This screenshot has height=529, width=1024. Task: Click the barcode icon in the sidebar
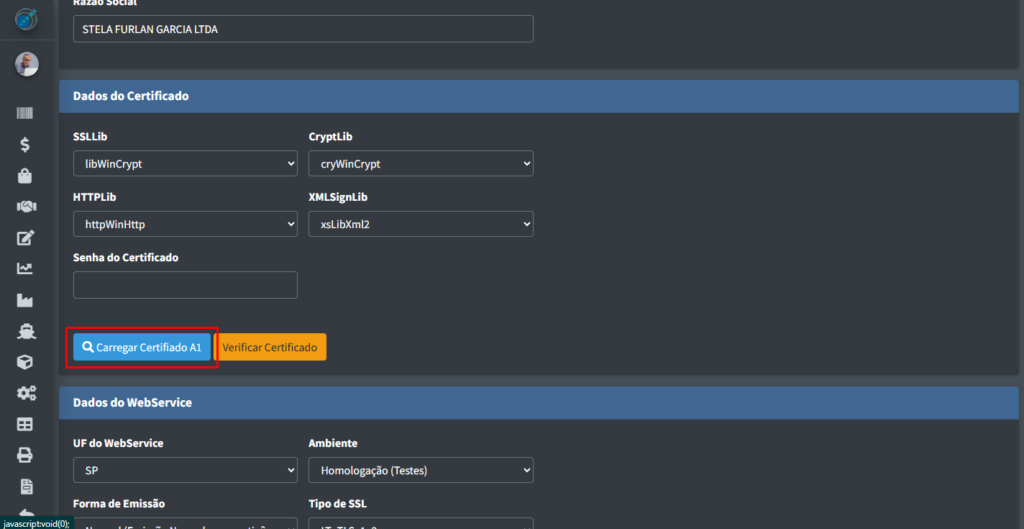[x=25, y=113]
